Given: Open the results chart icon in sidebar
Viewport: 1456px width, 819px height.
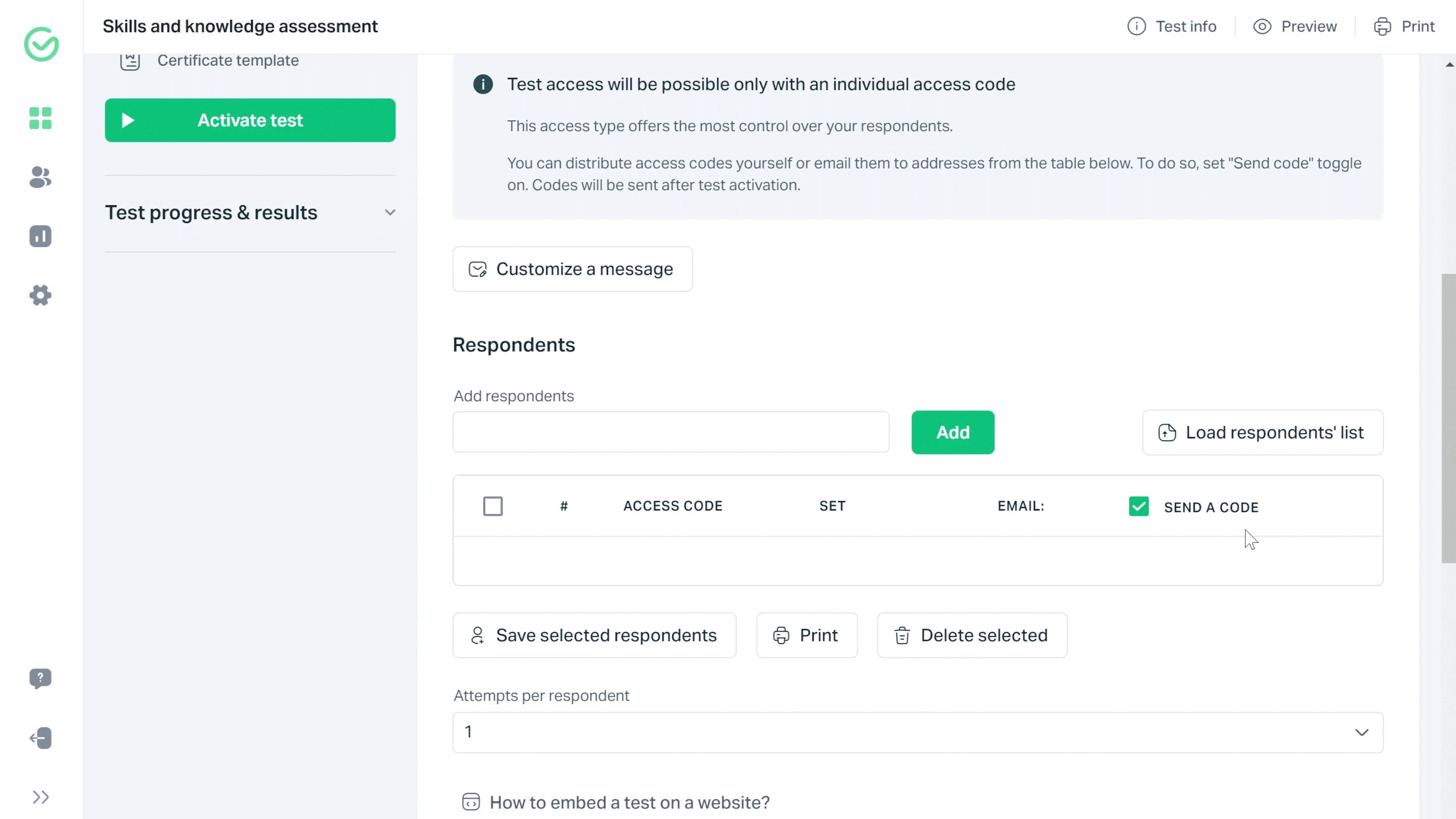Looking at the screenshot, I should (x=40, y=236).
